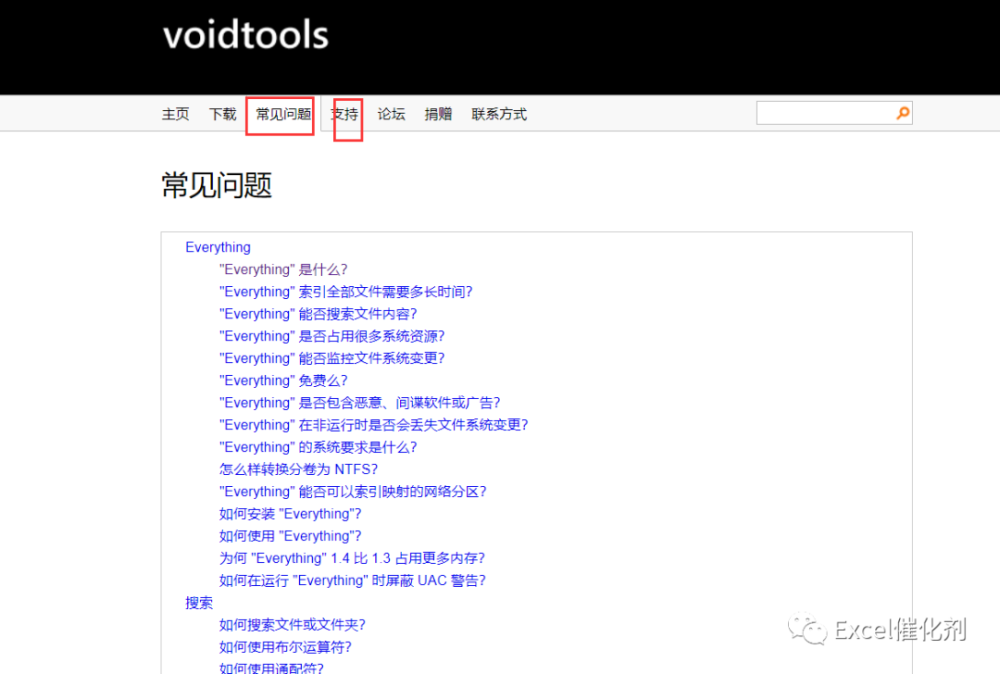Open the 主页 nav item

(x=175, y=114)
